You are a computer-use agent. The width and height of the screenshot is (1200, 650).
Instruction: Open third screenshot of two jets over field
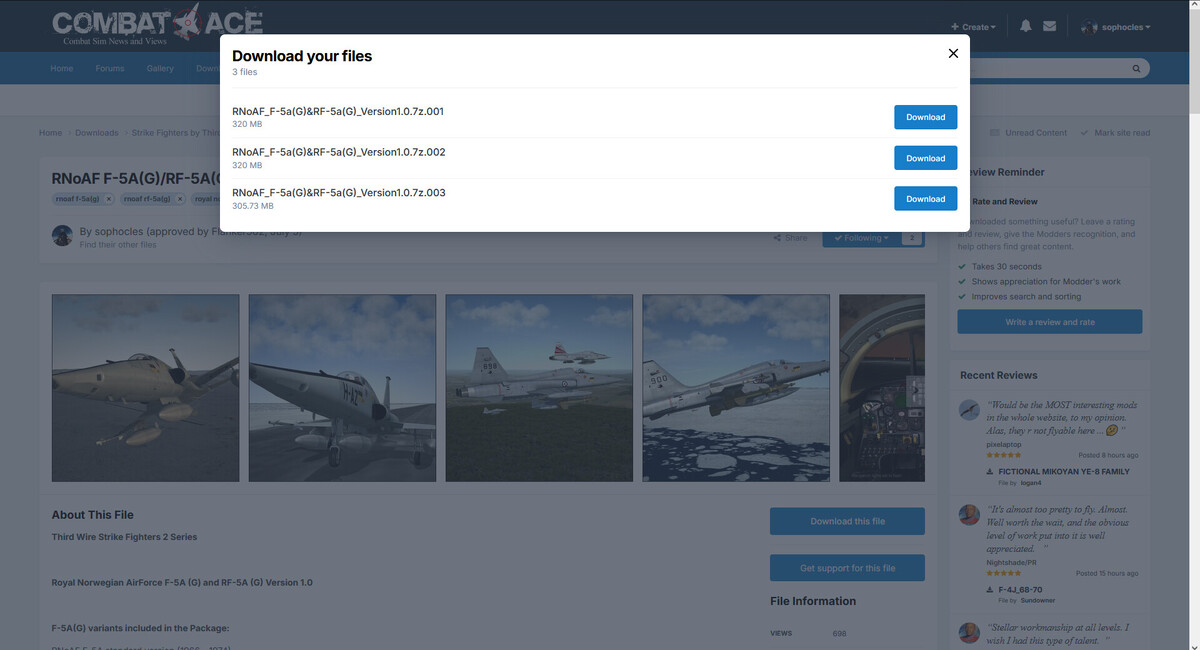tap(539, 388)
